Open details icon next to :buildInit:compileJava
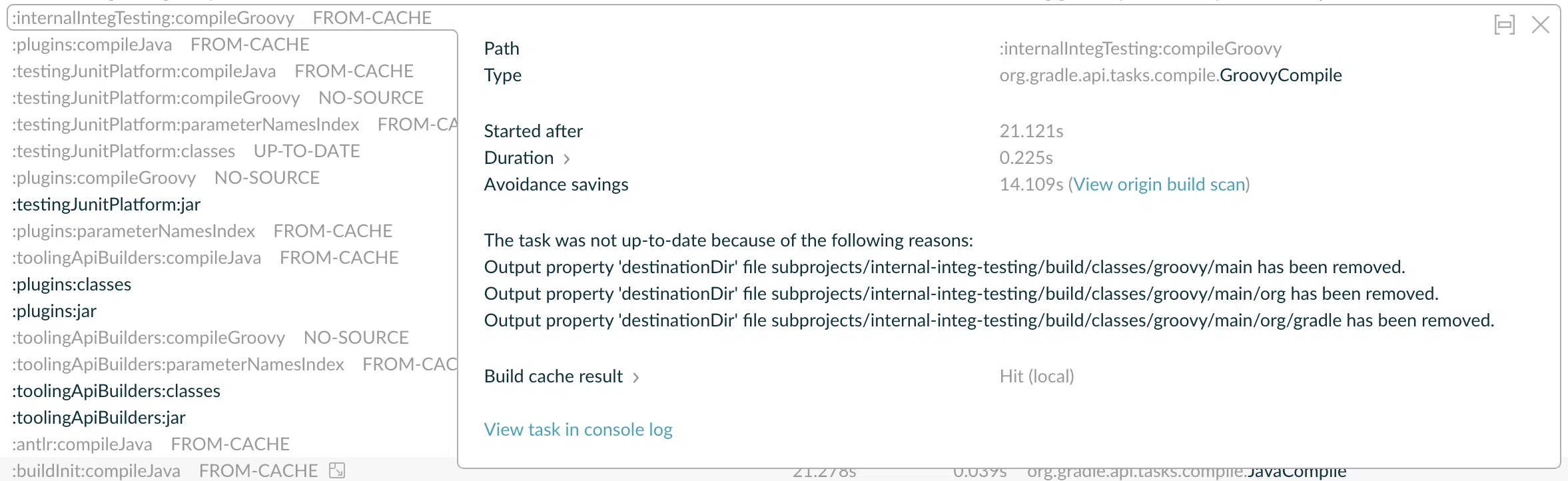1568x481 pixels. (337, 470)
